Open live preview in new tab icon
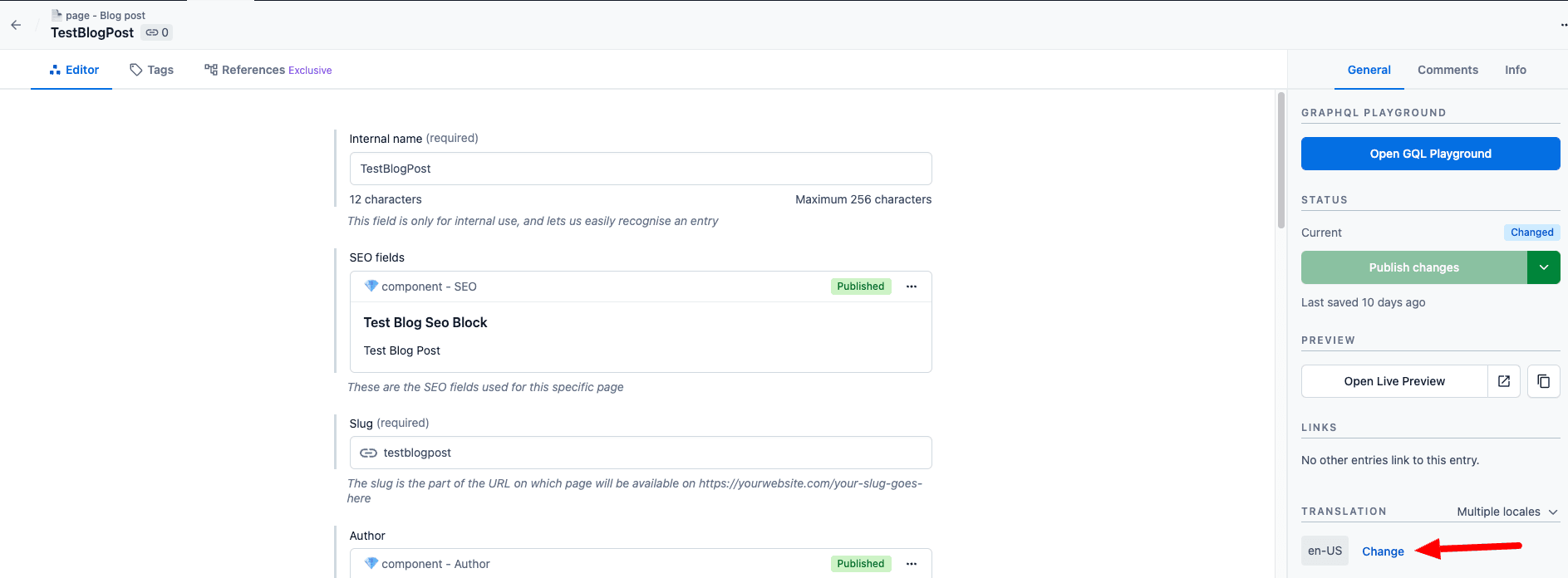This screenshot has height=578, width=1568. coord(1504,381)
